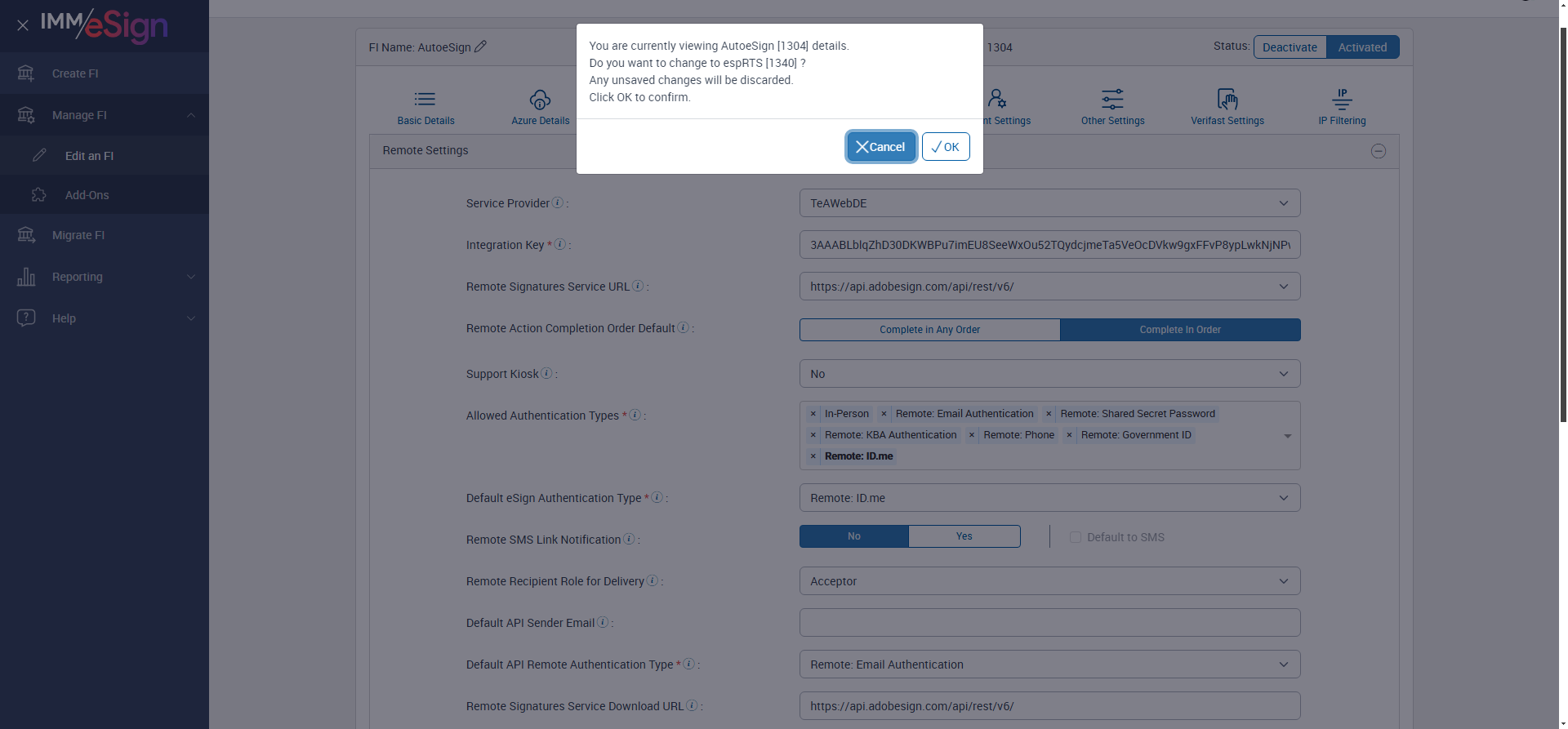Choose Yes for Remote SMS Link Notification

pyautogui.click(x=964, y=536)
